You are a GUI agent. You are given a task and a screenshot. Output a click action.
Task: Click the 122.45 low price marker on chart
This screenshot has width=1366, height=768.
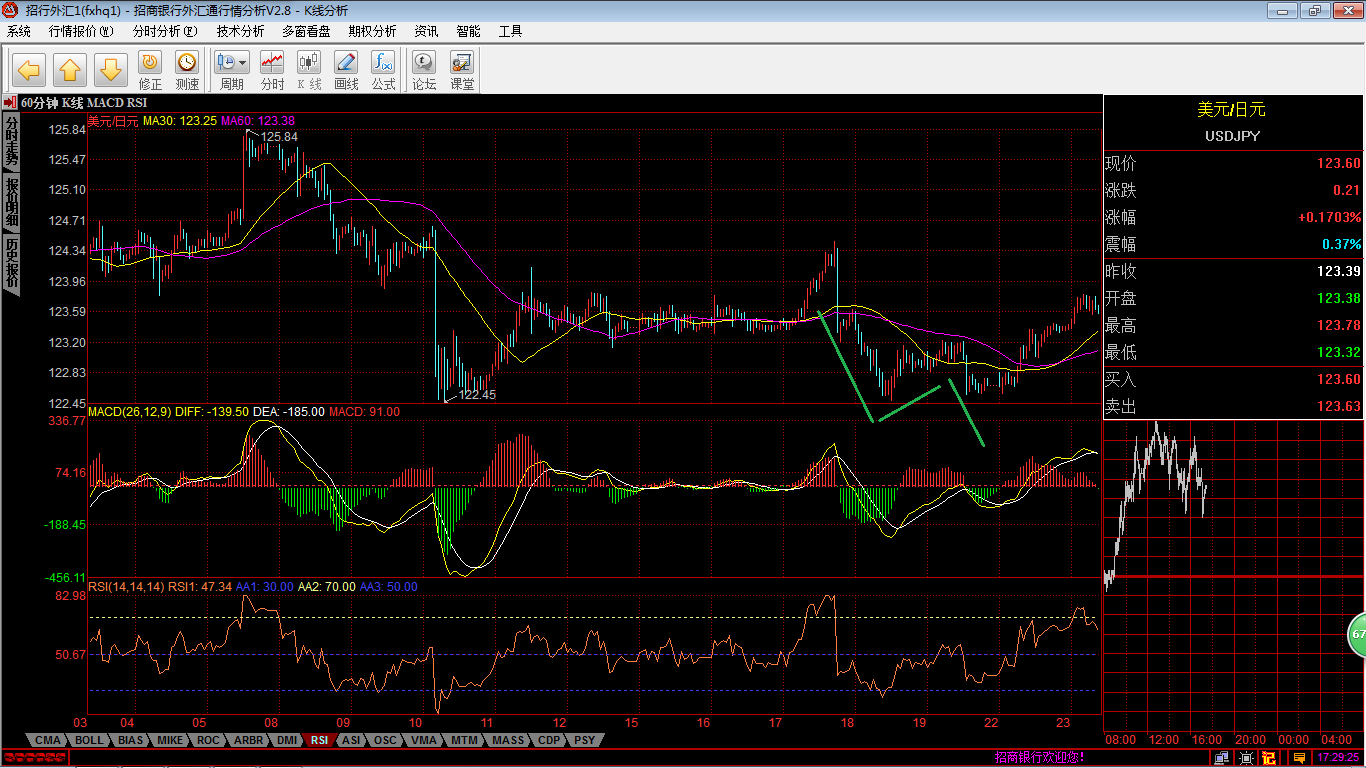477,395
